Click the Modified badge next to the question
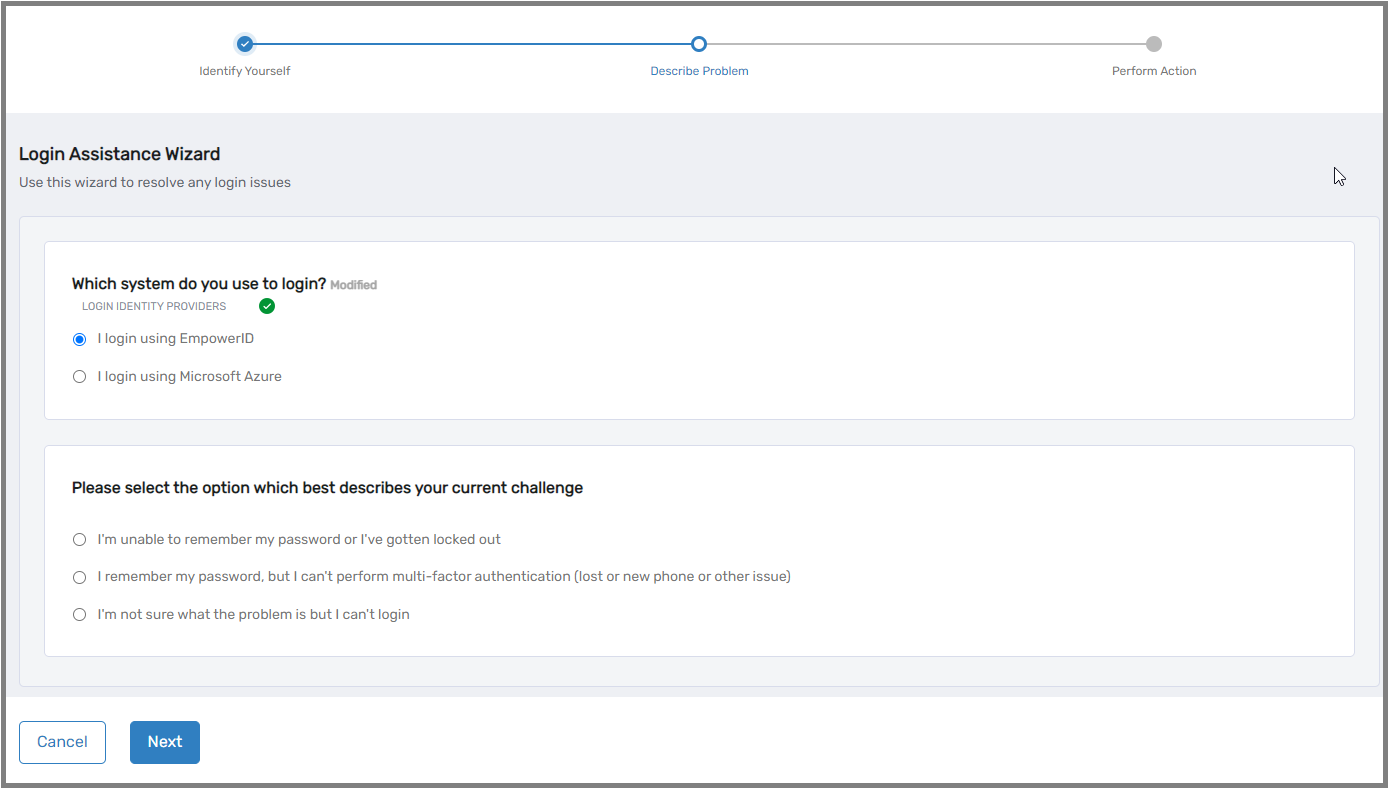Screen dimensions: 1389x789 (354, 285)
